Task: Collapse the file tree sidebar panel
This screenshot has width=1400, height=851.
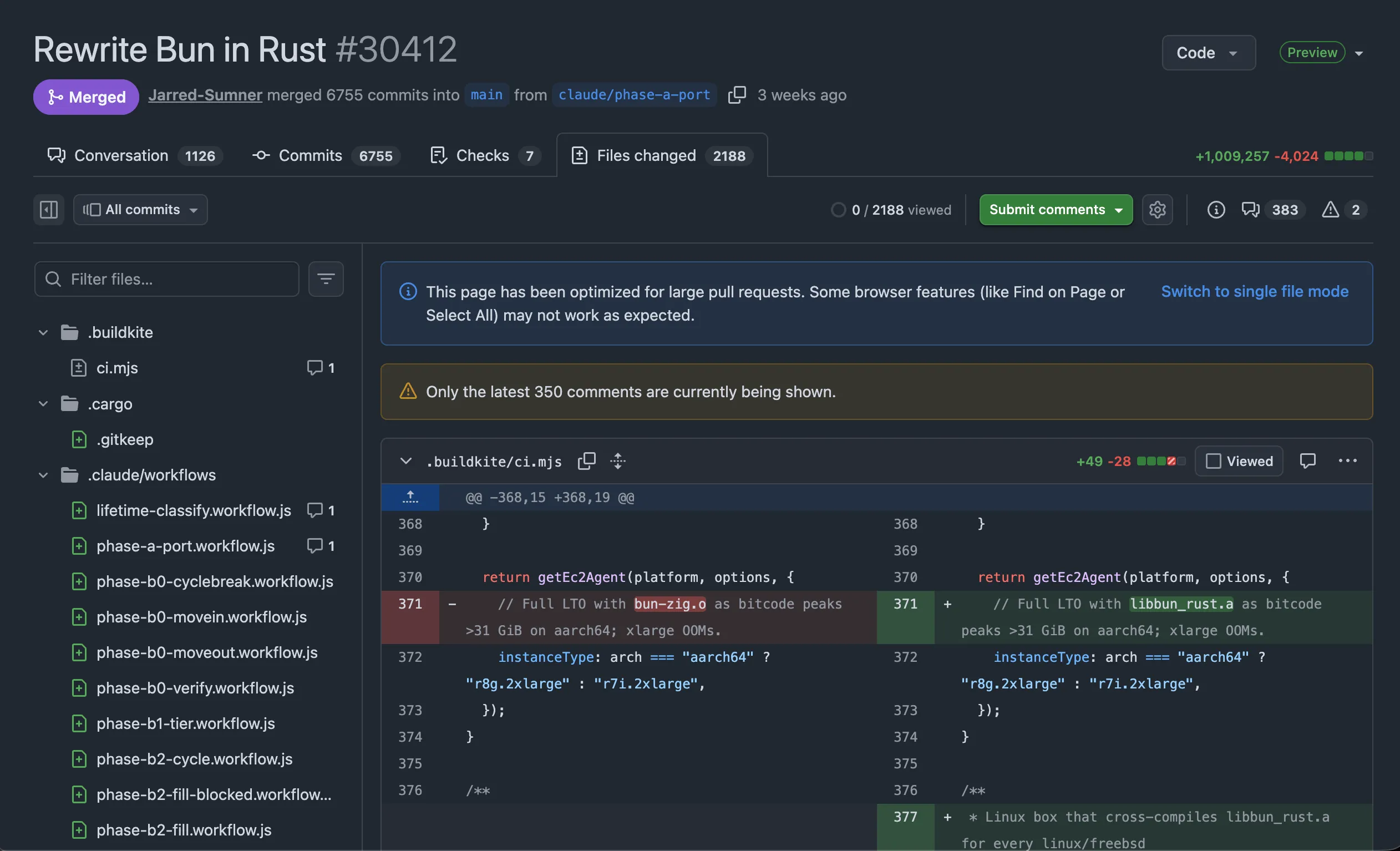Action: point(48,210)
